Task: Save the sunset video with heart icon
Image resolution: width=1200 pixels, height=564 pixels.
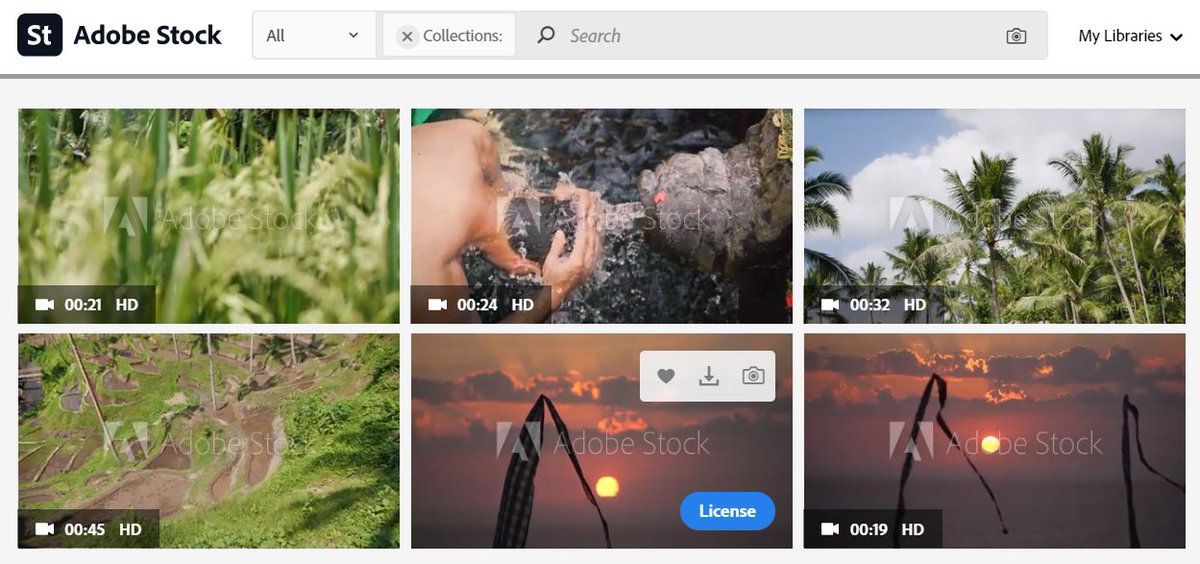Action: click(x=666, y=376)
